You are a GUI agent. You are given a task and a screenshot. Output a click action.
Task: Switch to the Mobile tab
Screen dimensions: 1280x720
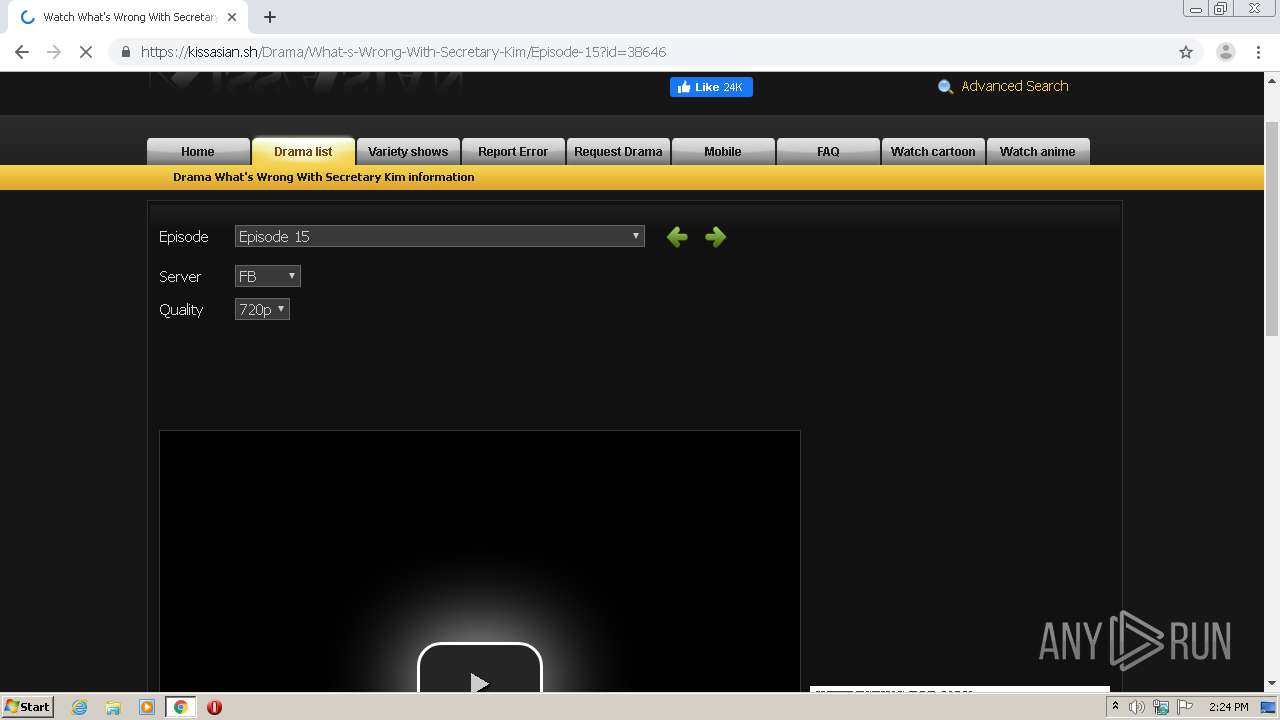point(723,151)
